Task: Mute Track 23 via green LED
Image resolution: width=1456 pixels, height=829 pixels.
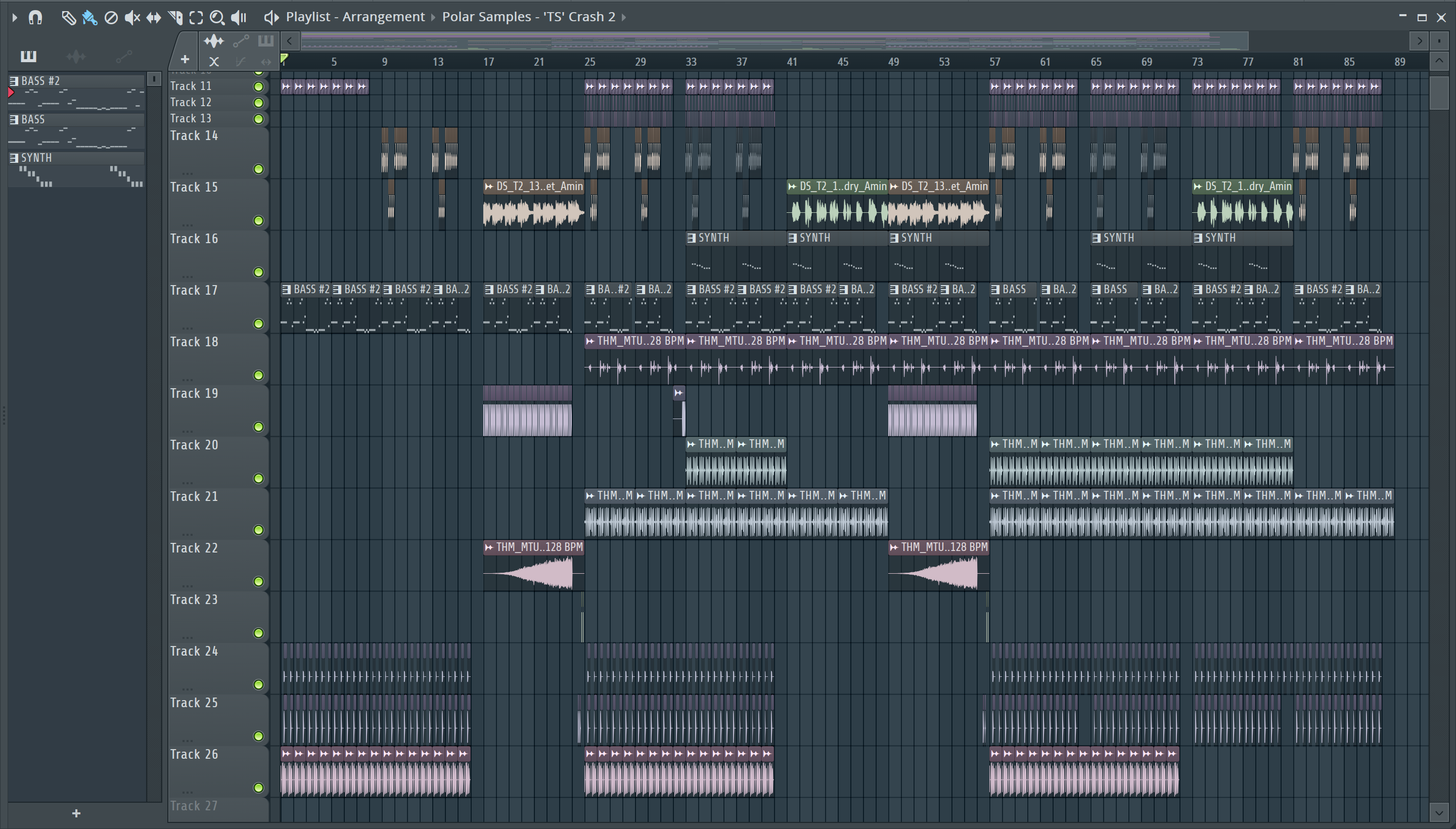Action: pos(258,633)
